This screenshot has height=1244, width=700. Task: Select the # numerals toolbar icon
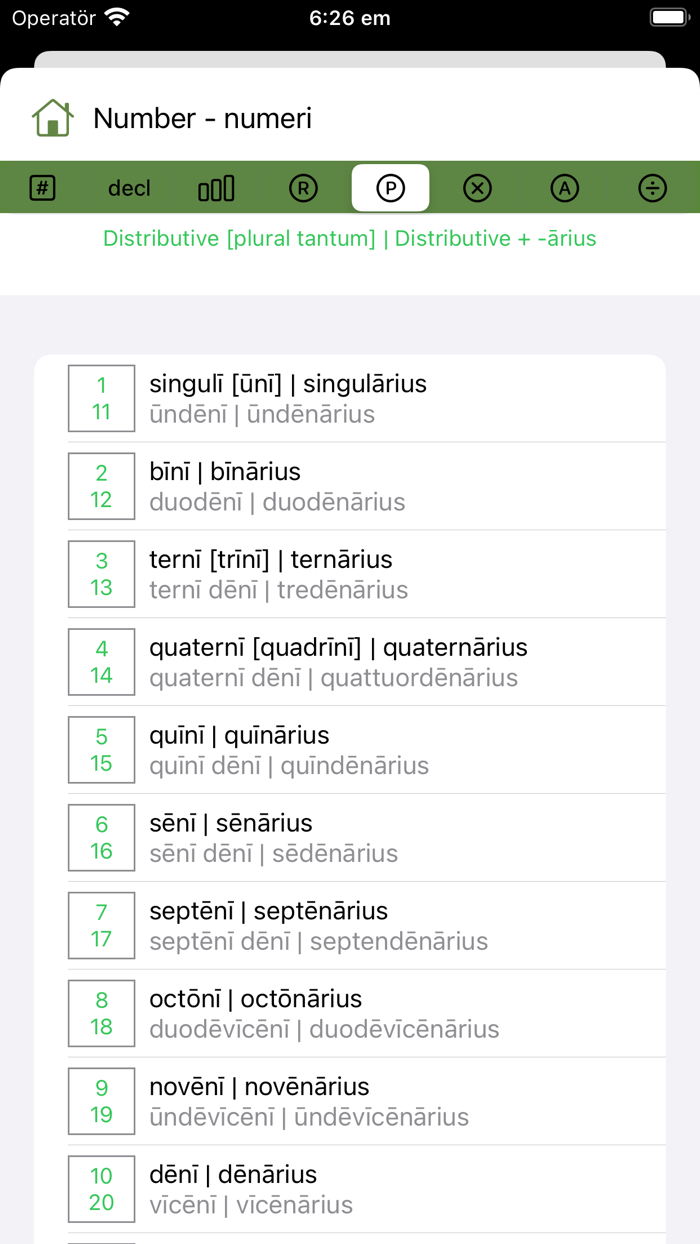point(41,188)
